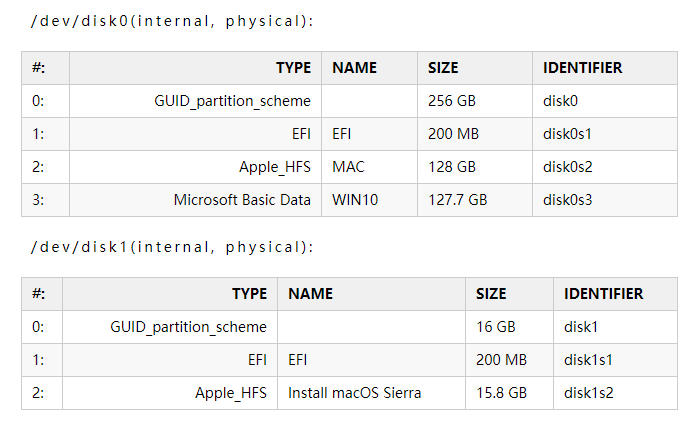
Task: Select the Install macOS Sierra name cell
Action: tap(354, 393)
